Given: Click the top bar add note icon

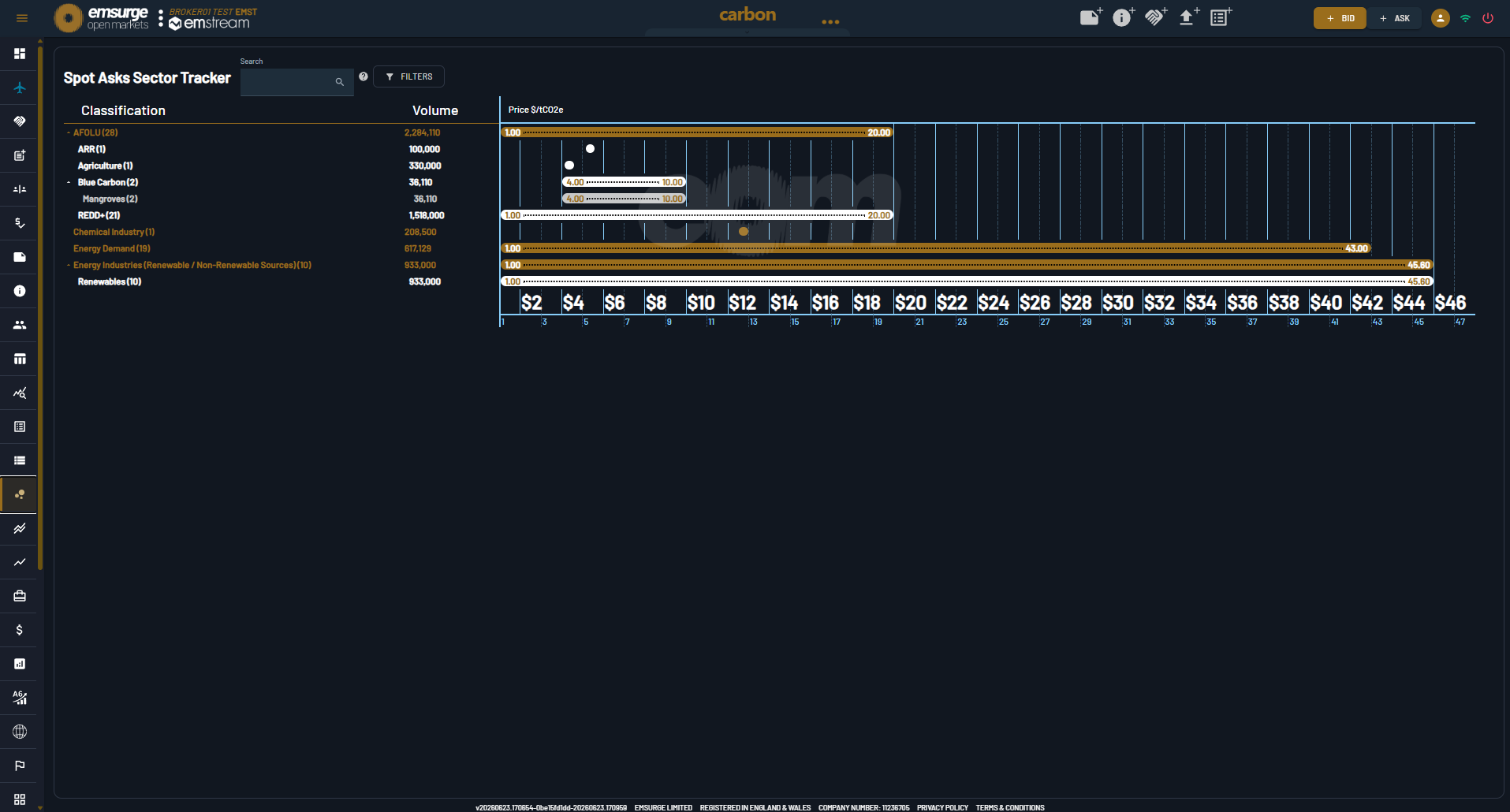Looking at the screenshot, I should [1091, 17].
